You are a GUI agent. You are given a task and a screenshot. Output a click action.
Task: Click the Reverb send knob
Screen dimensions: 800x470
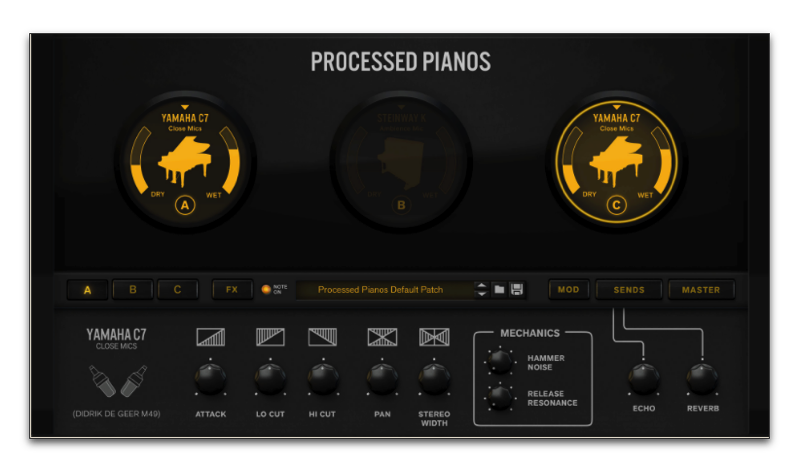[x=703, y=379]
